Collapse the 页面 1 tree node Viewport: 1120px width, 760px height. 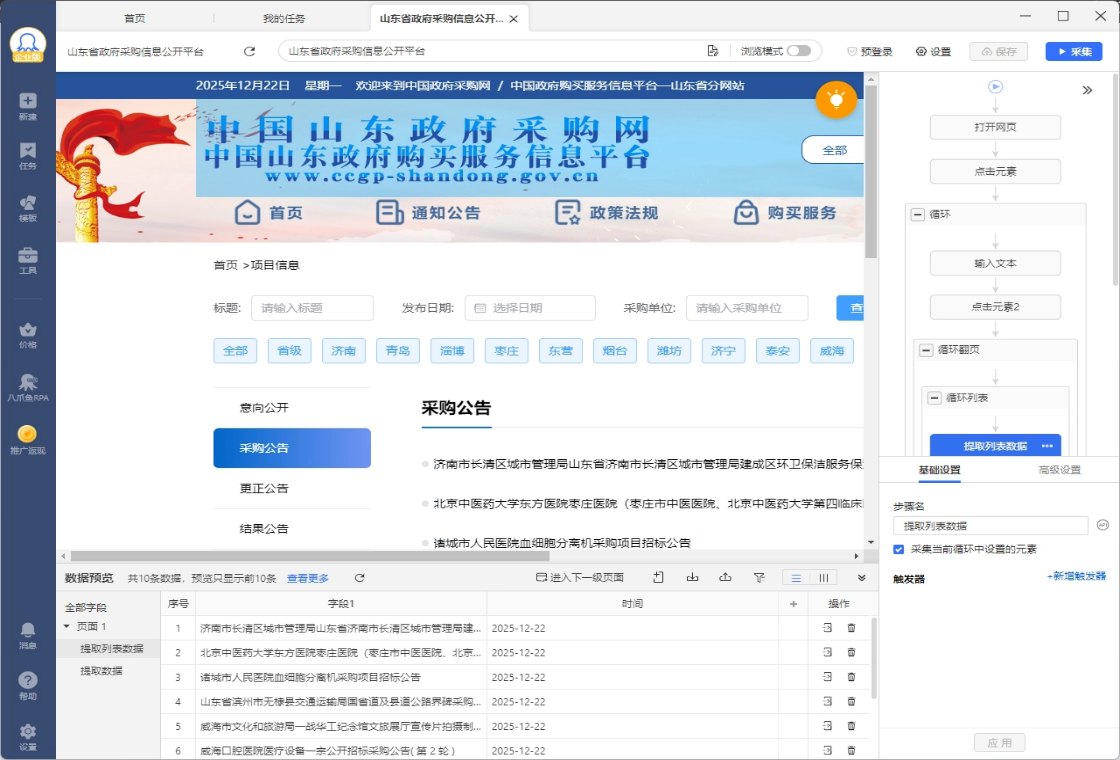[x=67, y=626]
